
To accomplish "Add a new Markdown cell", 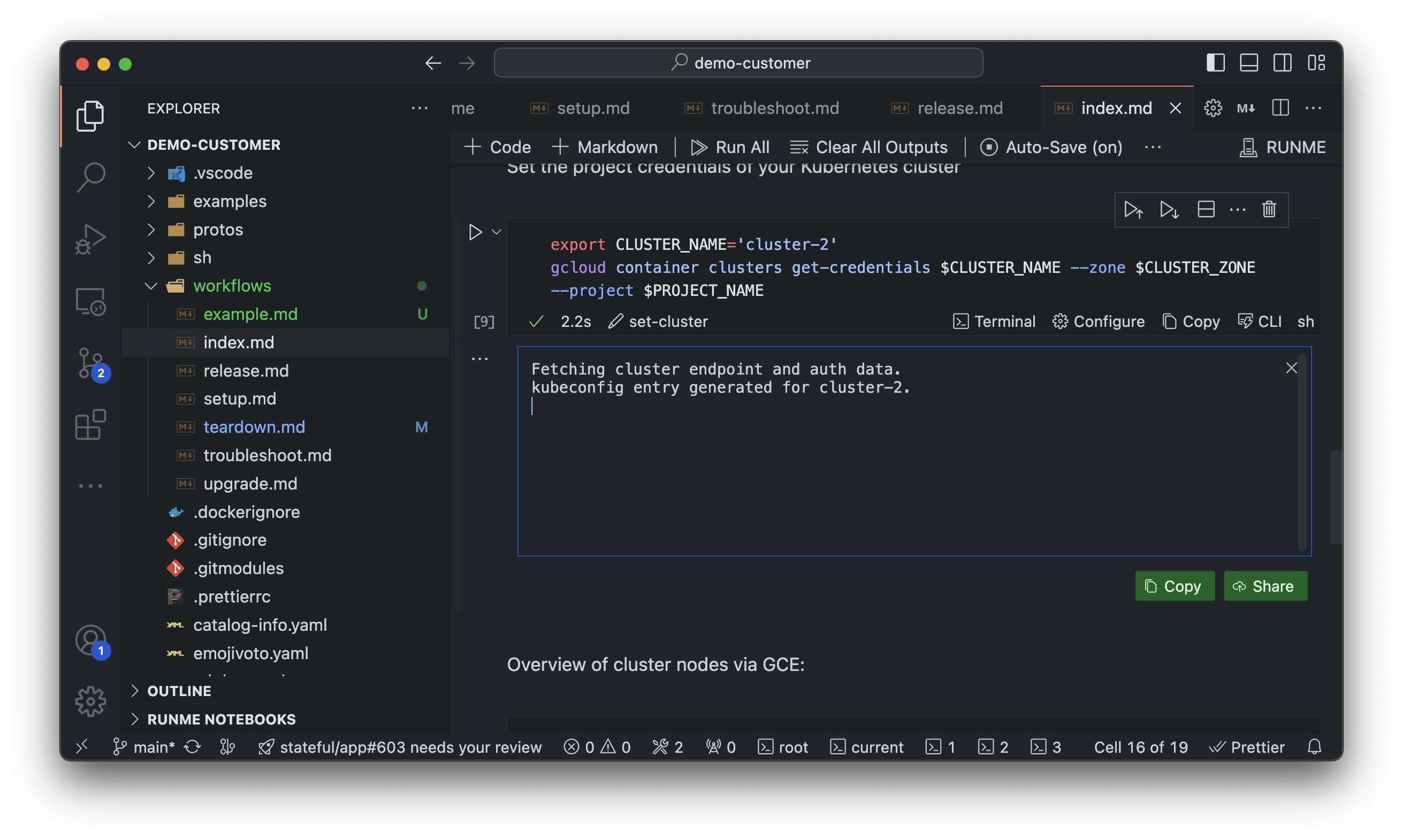I will 605,147.
